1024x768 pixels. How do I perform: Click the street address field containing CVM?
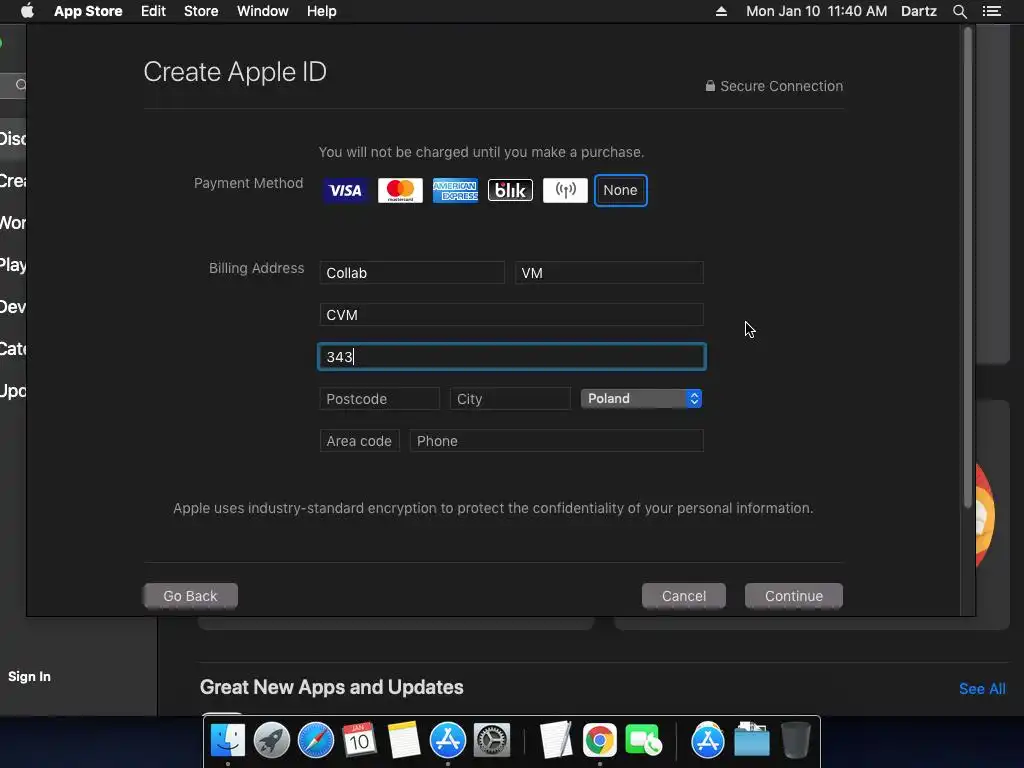point(511,315)
